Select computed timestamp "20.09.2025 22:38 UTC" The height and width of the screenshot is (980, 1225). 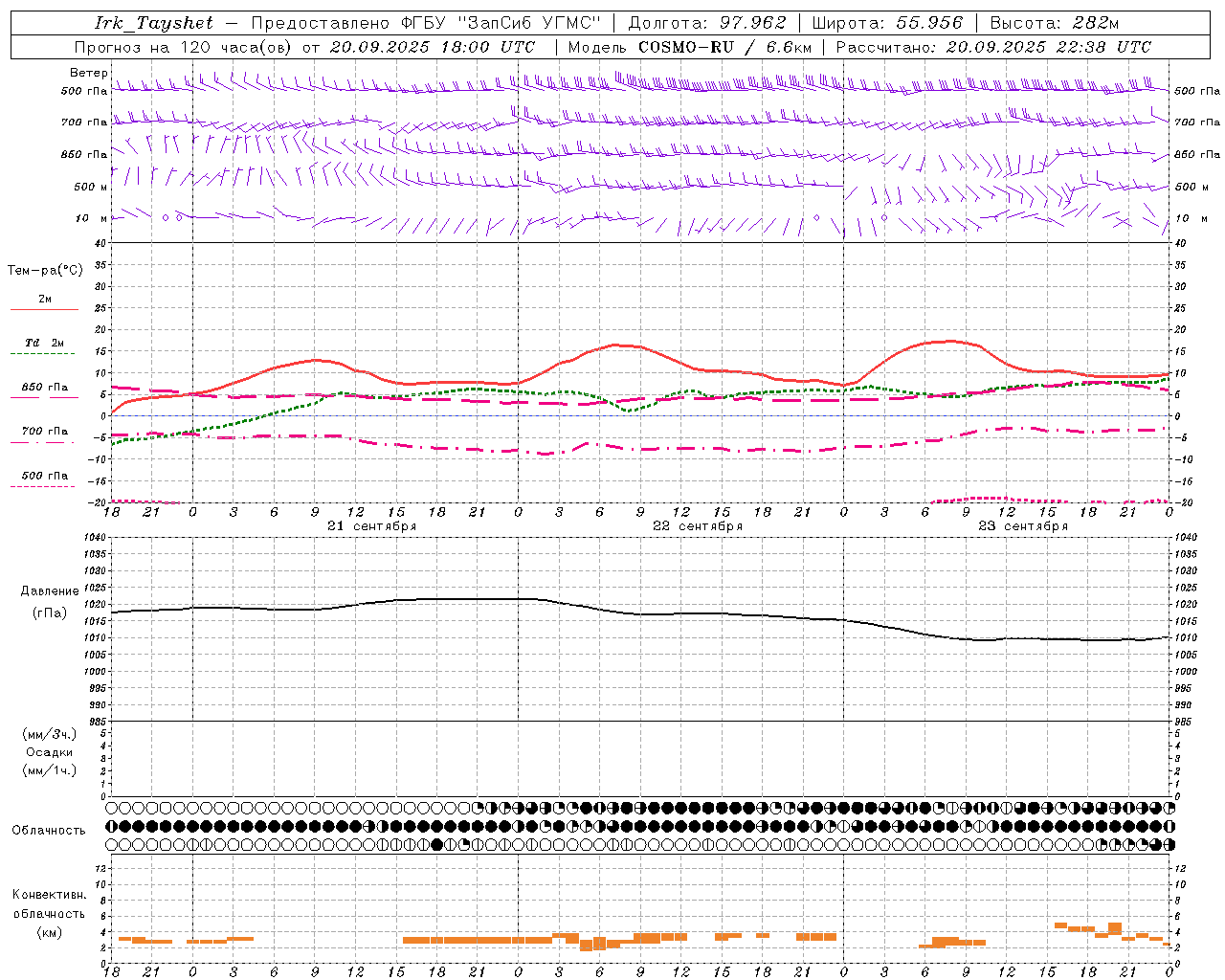pyautogui.click(x=1049, y=47)
